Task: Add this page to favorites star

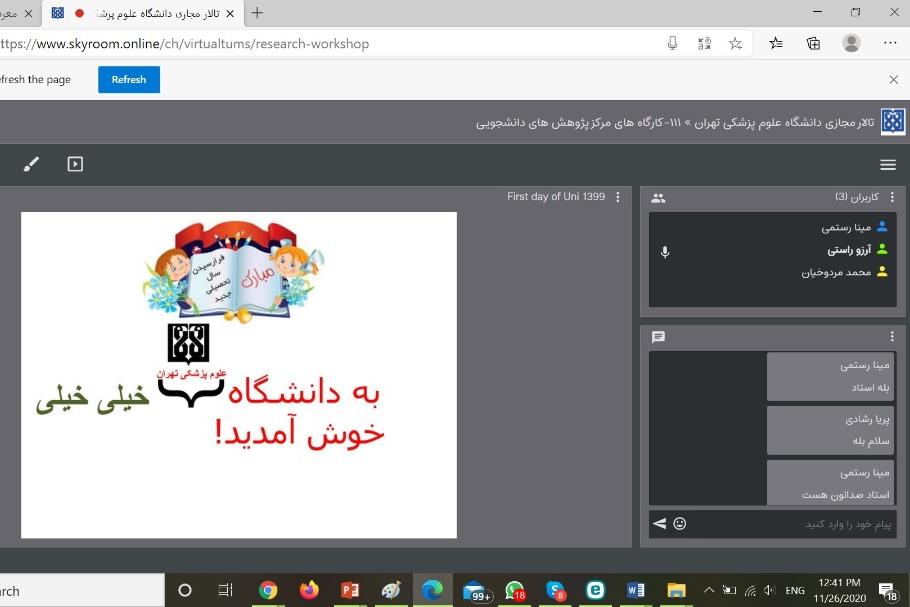Action: point(735,43)
